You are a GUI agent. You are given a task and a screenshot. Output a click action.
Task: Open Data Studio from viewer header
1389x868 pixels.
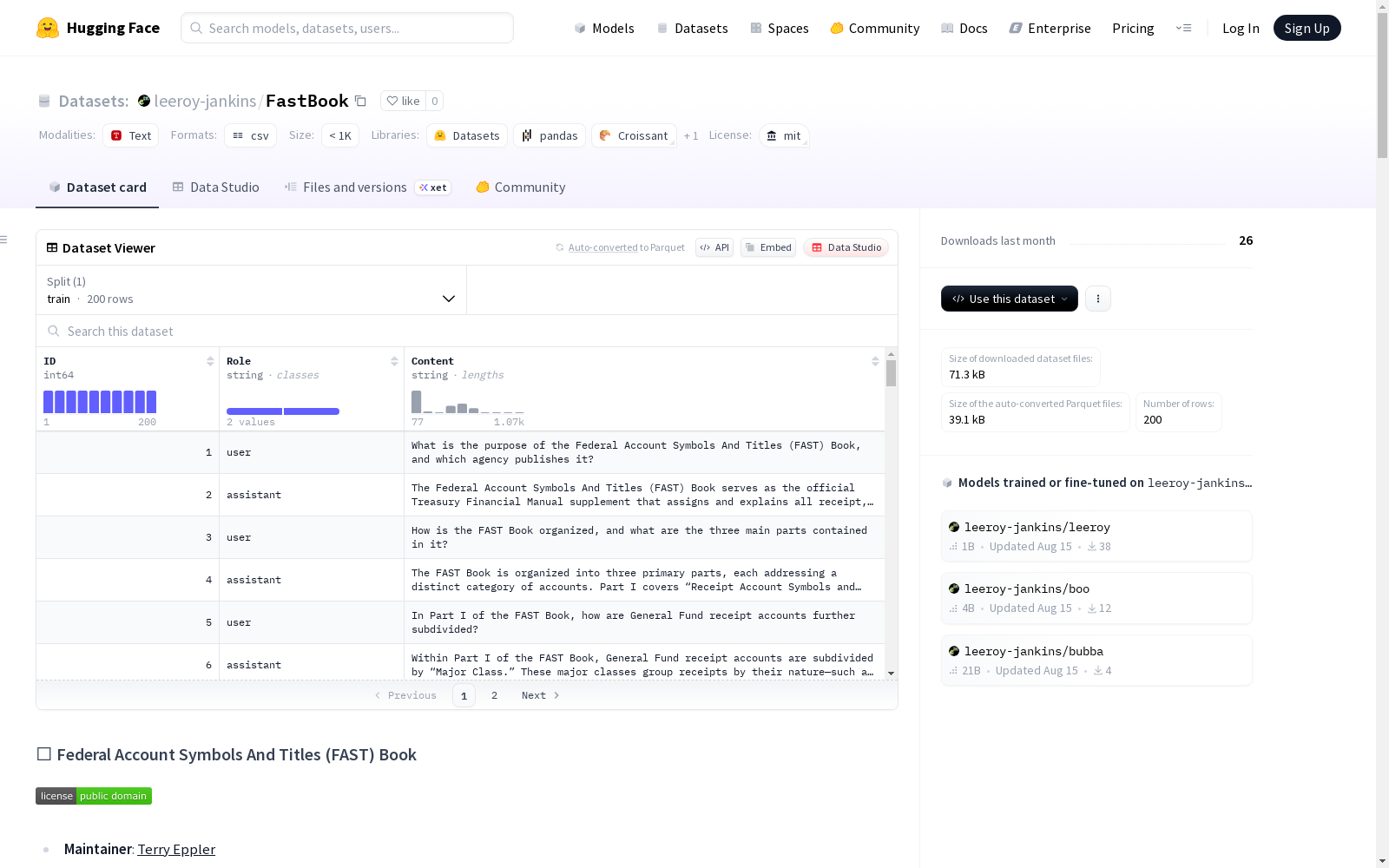[846, 247]
